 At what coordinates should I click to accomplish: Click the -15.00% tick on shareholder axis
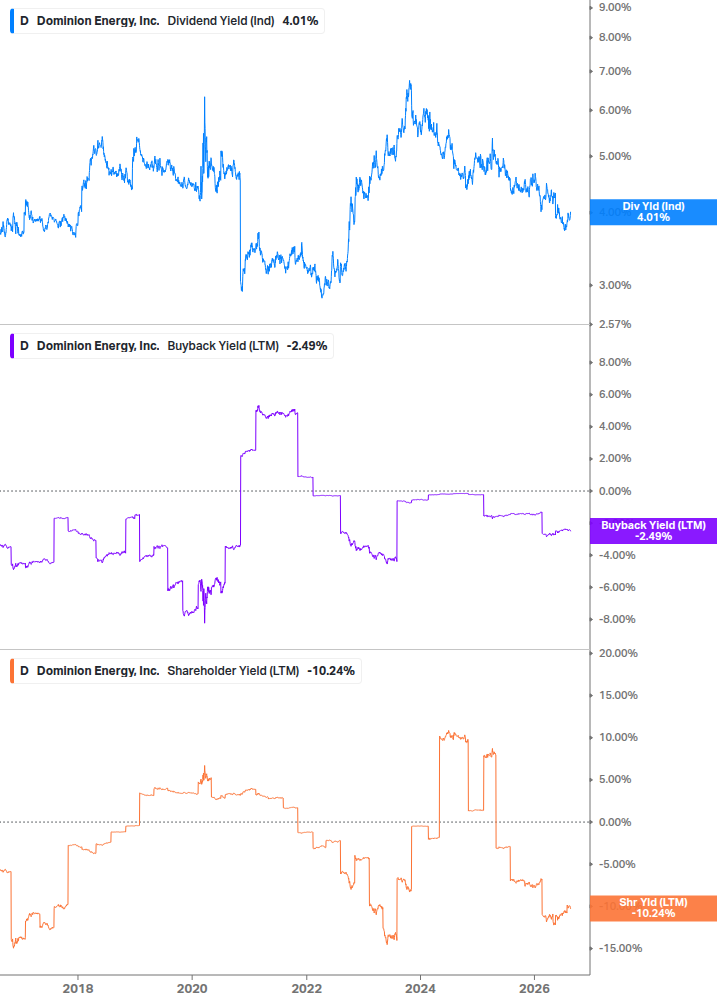coord(620,948)
